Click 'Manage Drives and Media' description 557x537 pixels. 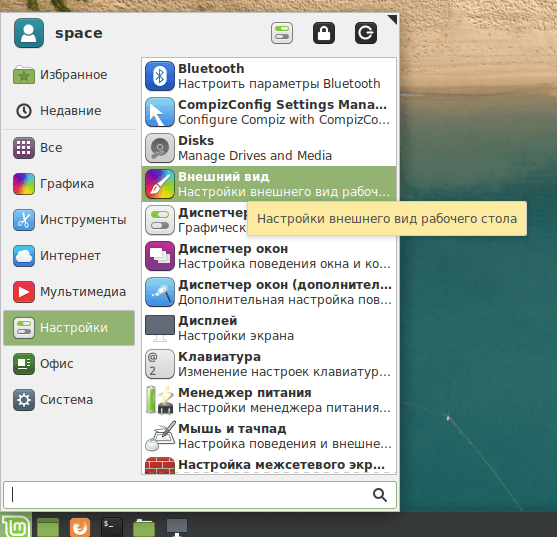pos(255,156)
